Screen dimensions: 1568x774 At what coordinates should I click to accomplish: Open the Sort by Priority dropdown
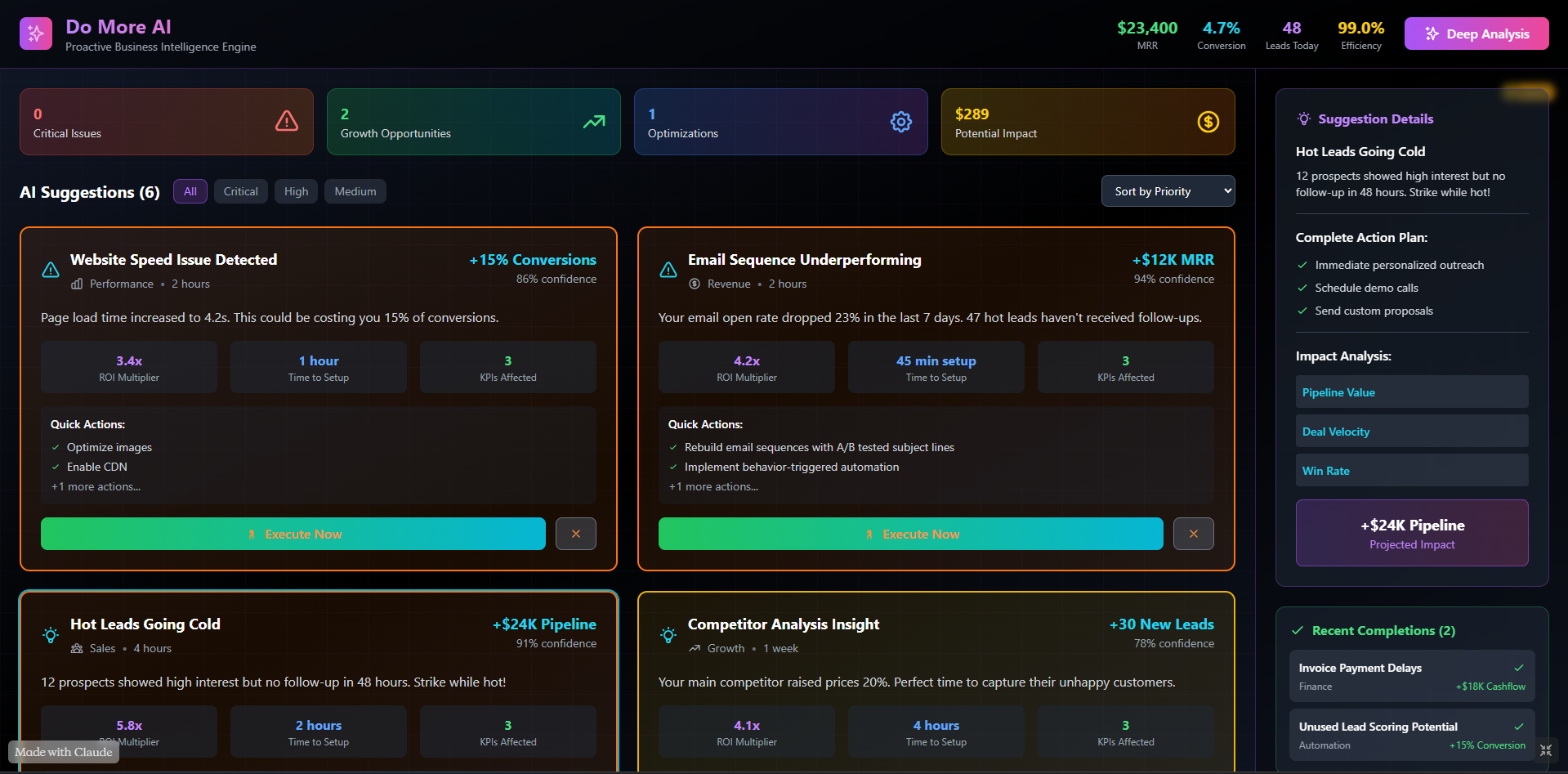pyautogui.click(x=1167, y=190)
